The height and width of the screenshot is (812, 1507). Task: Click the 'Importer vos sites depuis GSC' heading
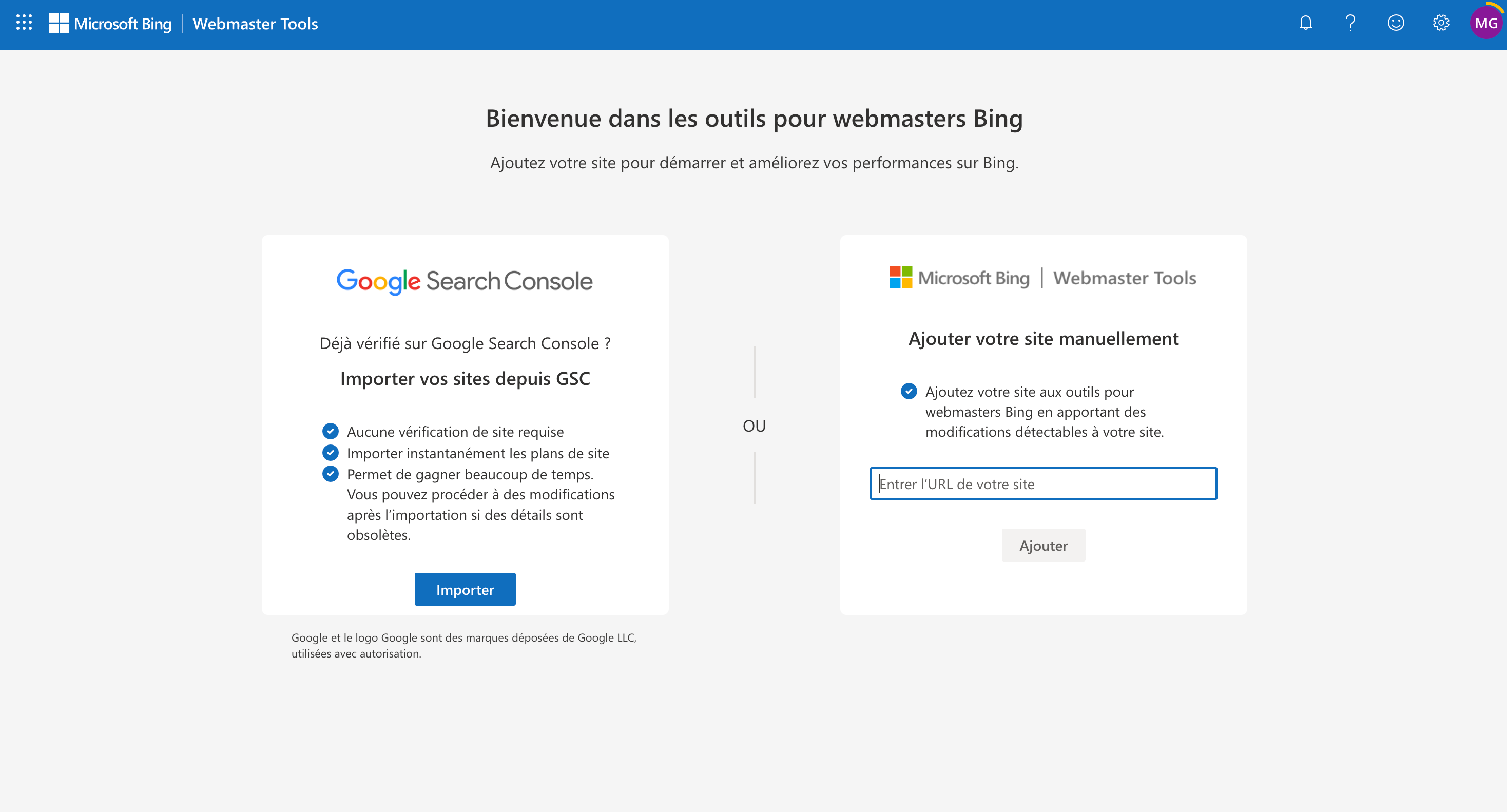(465, 378)
